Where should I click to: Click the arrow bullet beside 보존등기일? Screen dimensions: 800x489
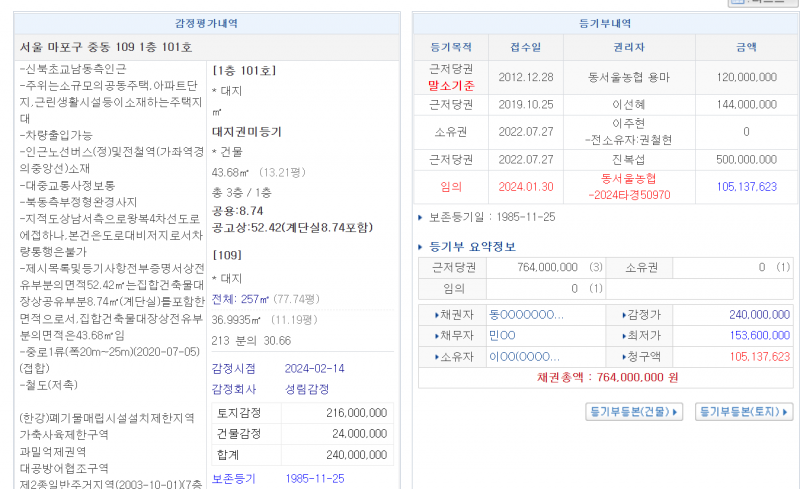click(421, 217)
